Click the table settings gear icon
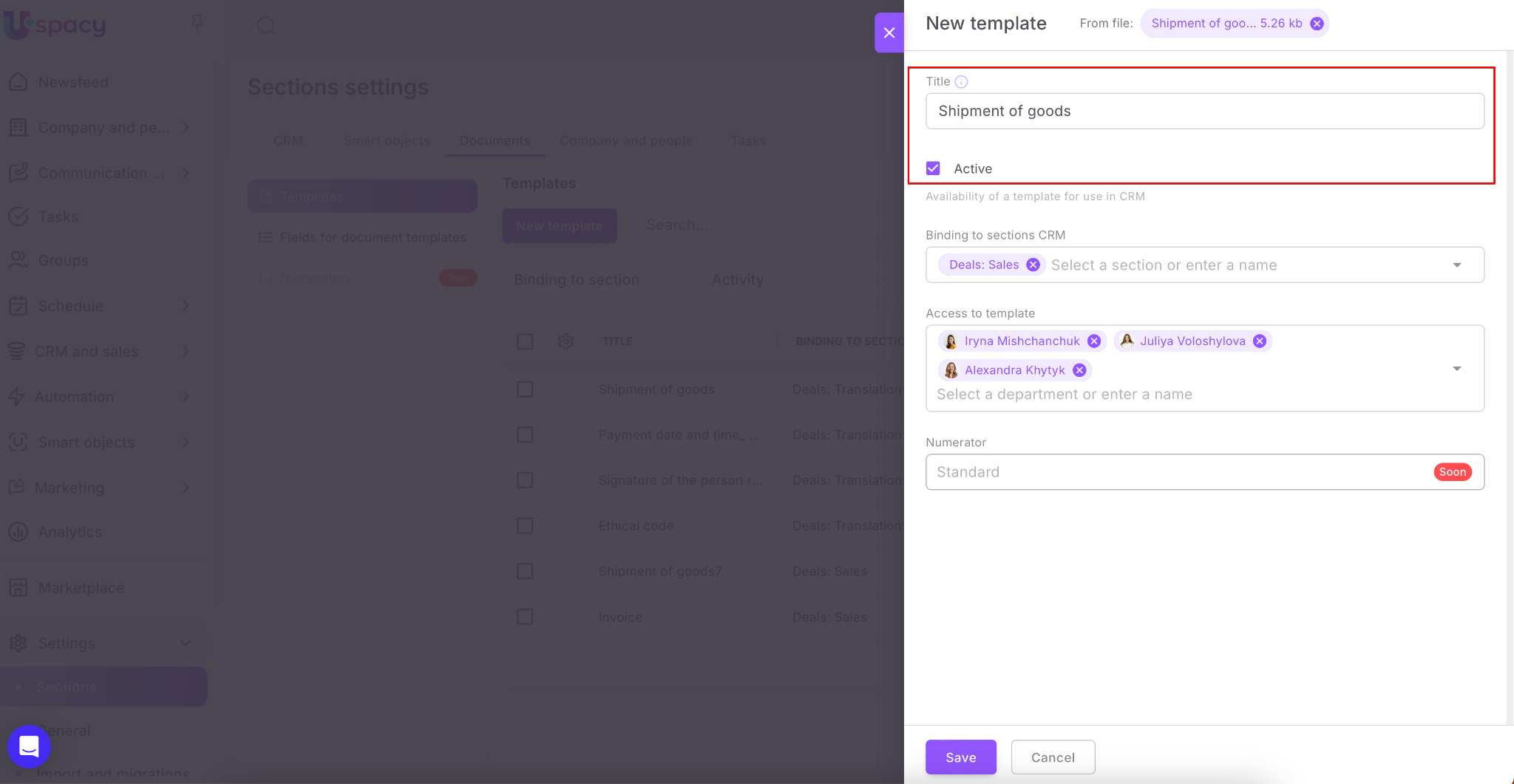This screenshot has width=1514, height=784. (566, 341)
